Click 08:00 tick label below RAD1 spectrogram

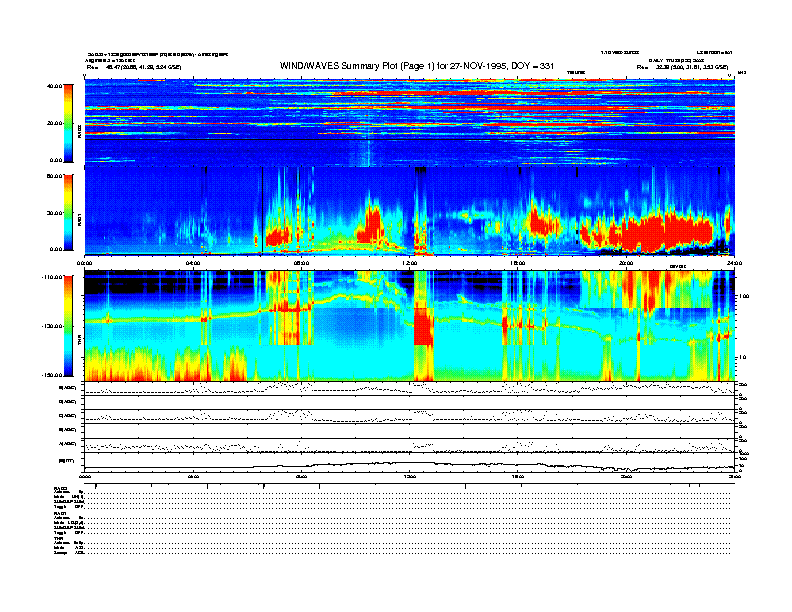(302, 263)
